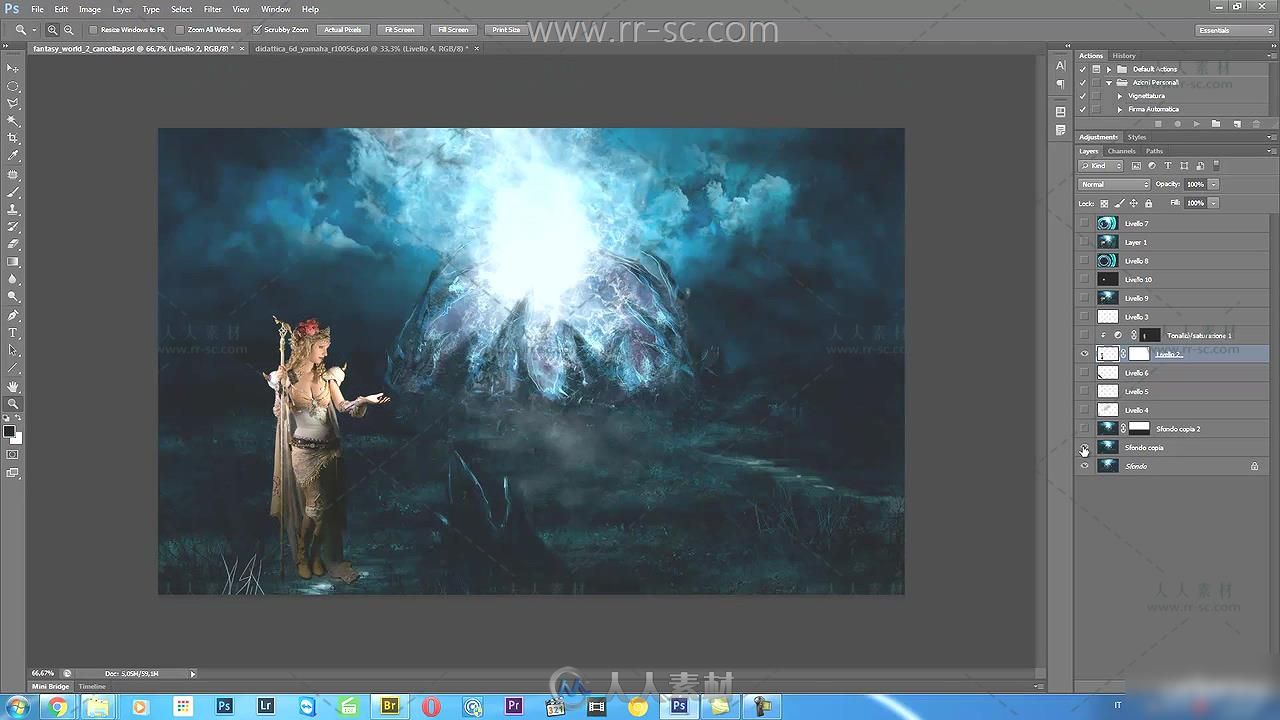Uncheck Scrubby Zoom checkbox
This screenshot has width=1280, height=720.
(x=257, y=30)
